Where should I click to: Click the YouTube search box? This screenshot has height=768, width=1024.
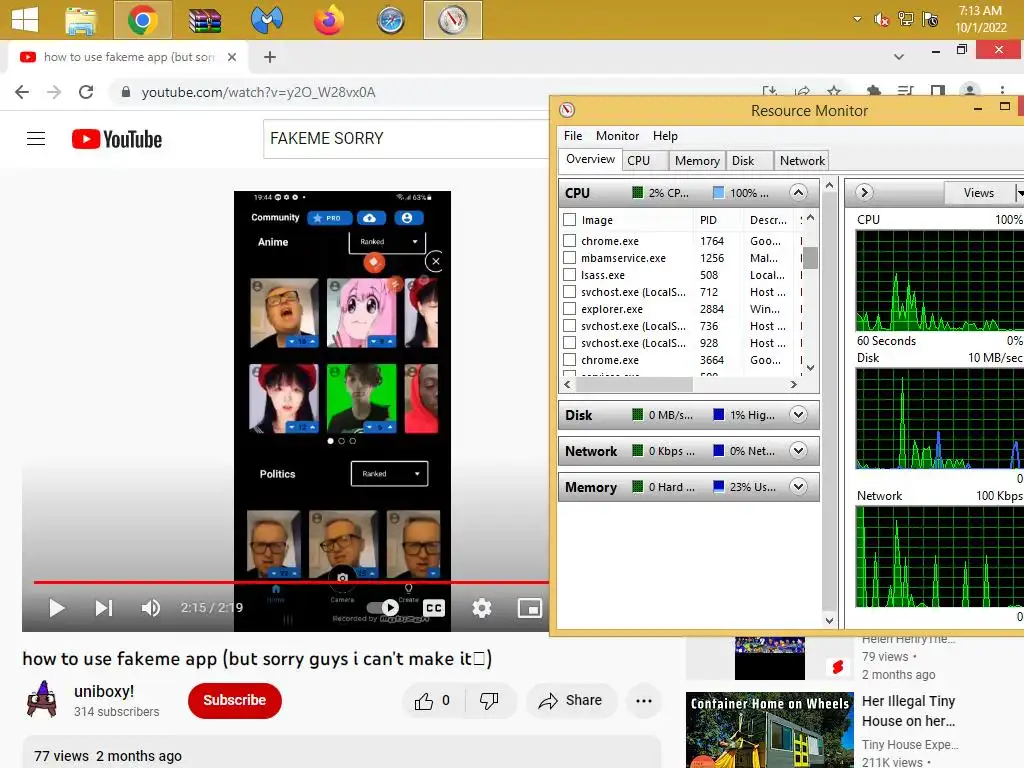tap(406, 138)
